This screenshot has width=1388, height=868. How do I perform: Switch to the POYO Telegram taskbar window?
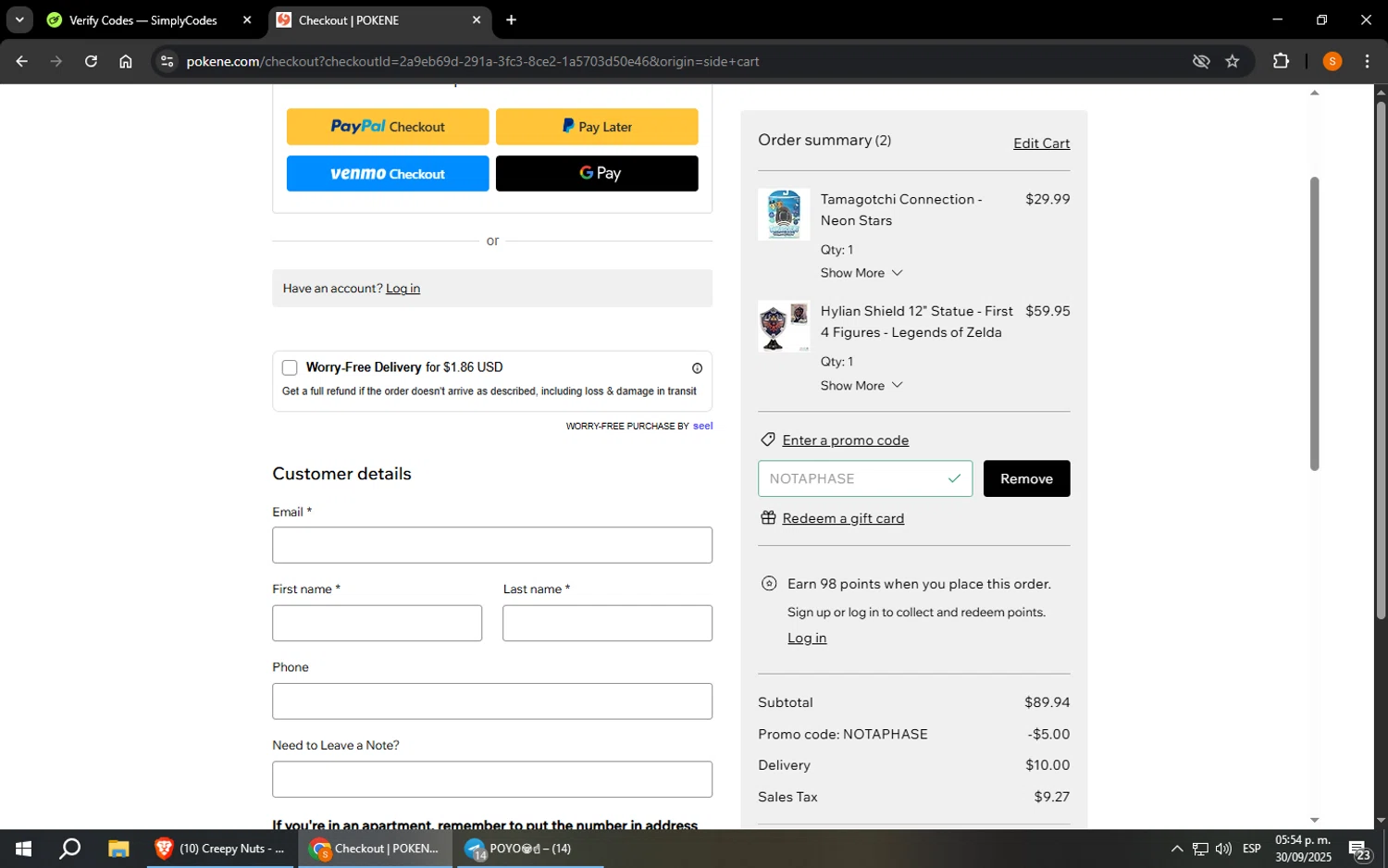[530, 849]
